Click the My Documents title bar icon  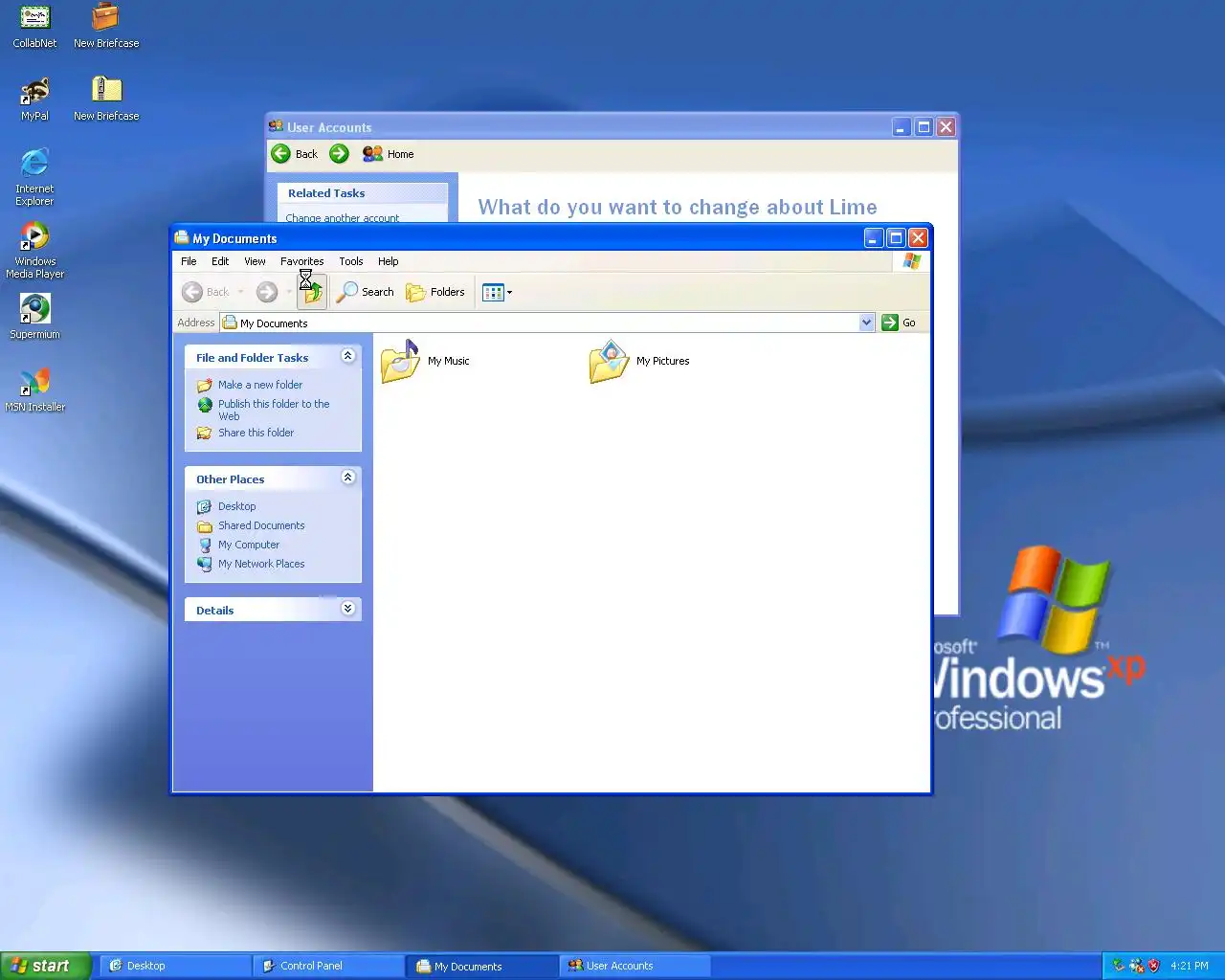[182, 237]
